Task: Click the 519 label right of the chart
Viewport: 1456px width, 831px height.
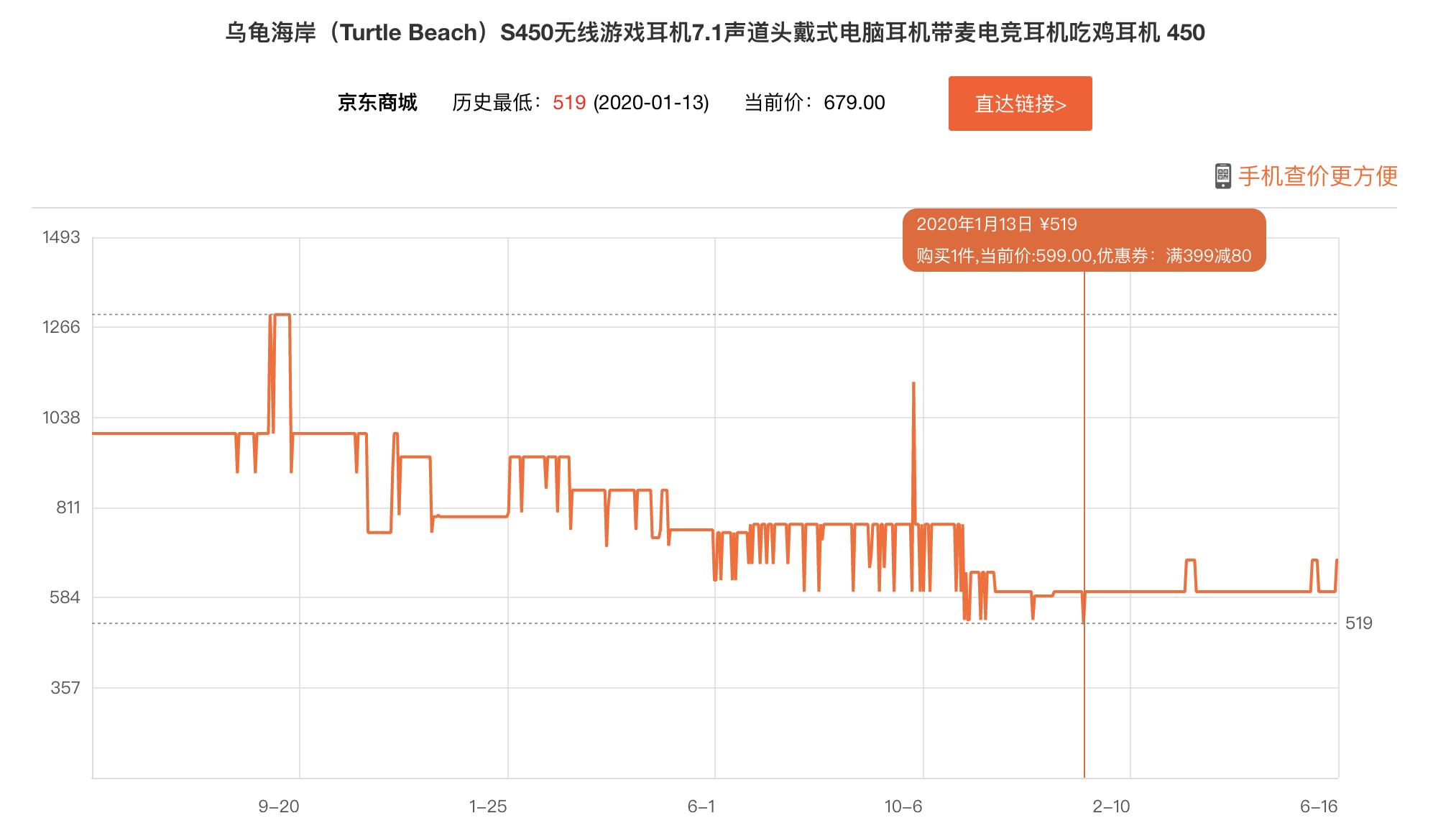Action: tap(1359, 623)
